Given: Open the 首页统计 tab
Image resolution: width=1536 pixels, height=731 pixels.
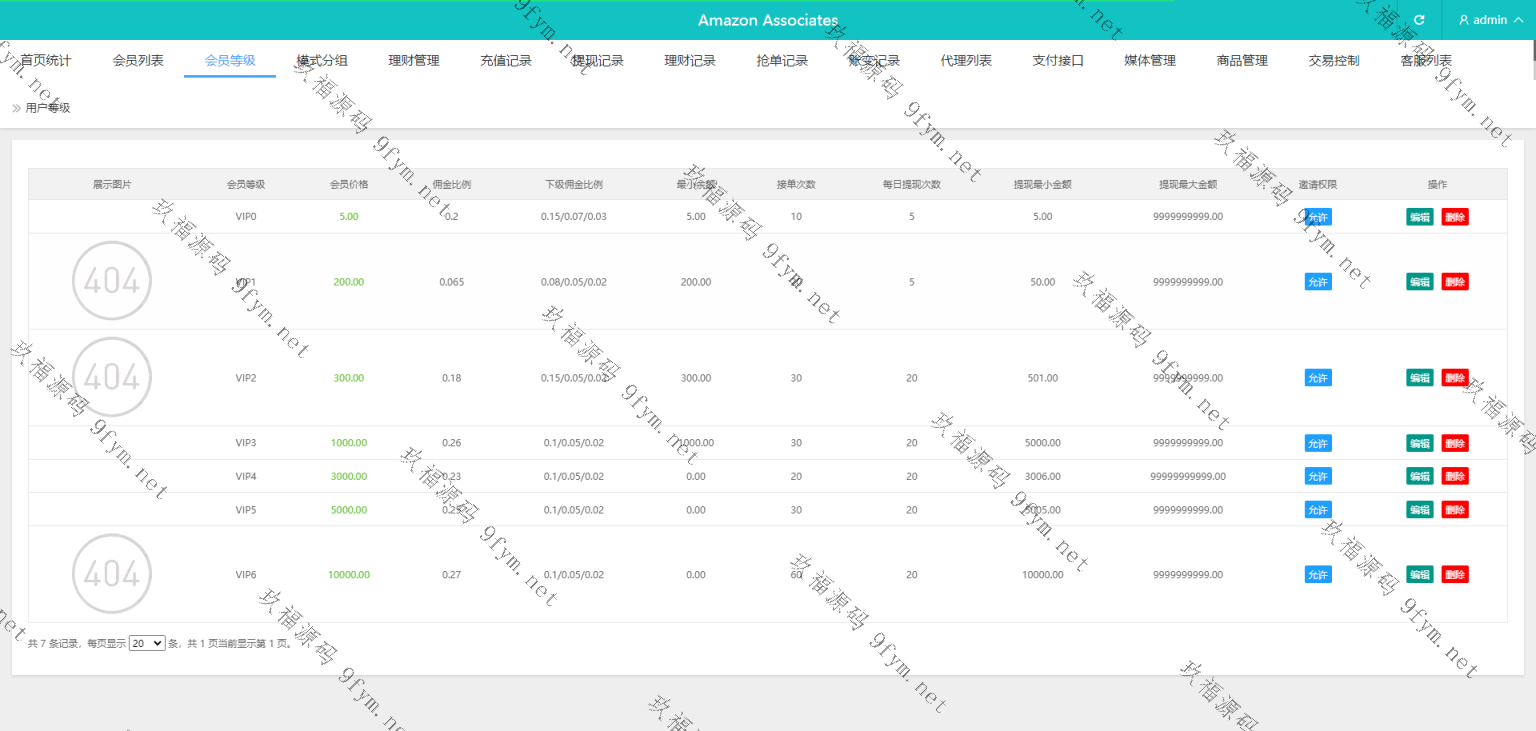Looking at the screenshot, I should [x=46, y=61].
